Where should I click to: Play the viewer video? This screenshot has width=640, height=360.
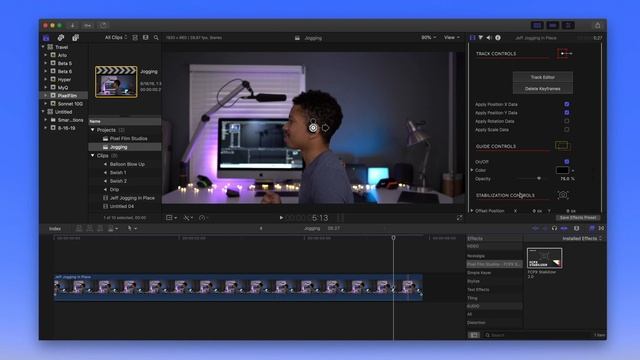coord(281,218)
